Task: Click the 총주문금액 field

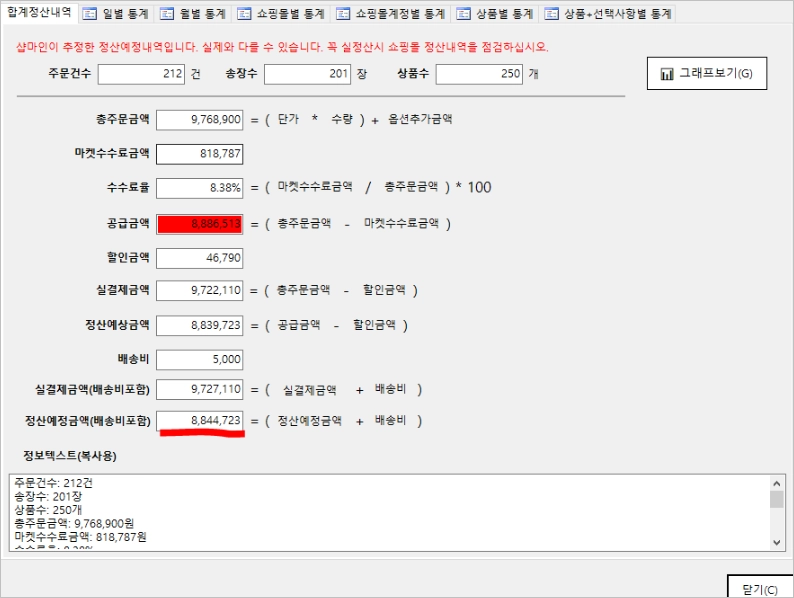Action: (x=200, y=120)
